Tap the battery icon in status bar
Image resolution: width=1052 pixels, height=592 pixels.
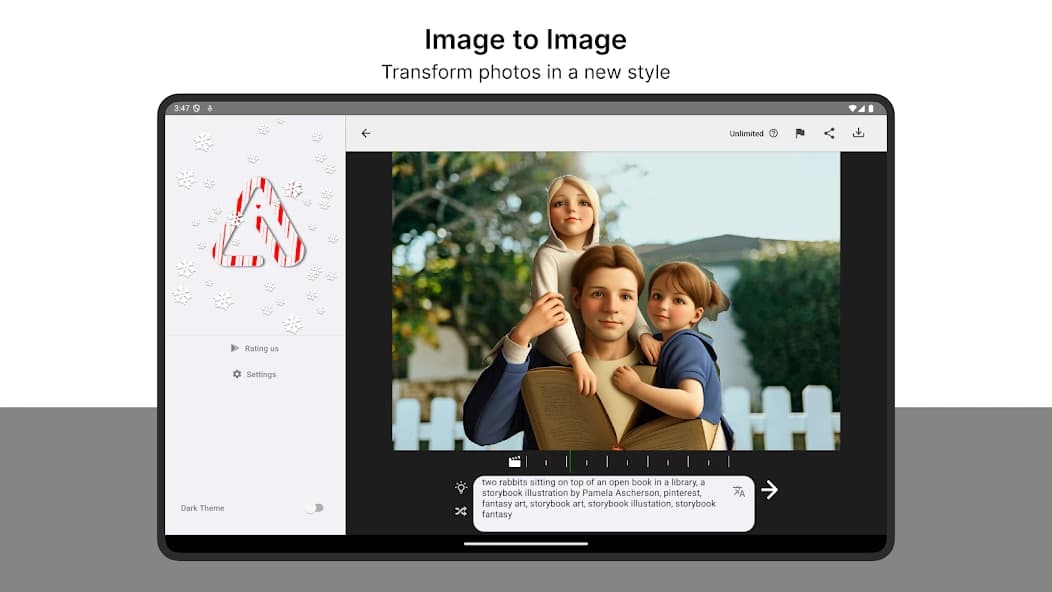[871, 108]
